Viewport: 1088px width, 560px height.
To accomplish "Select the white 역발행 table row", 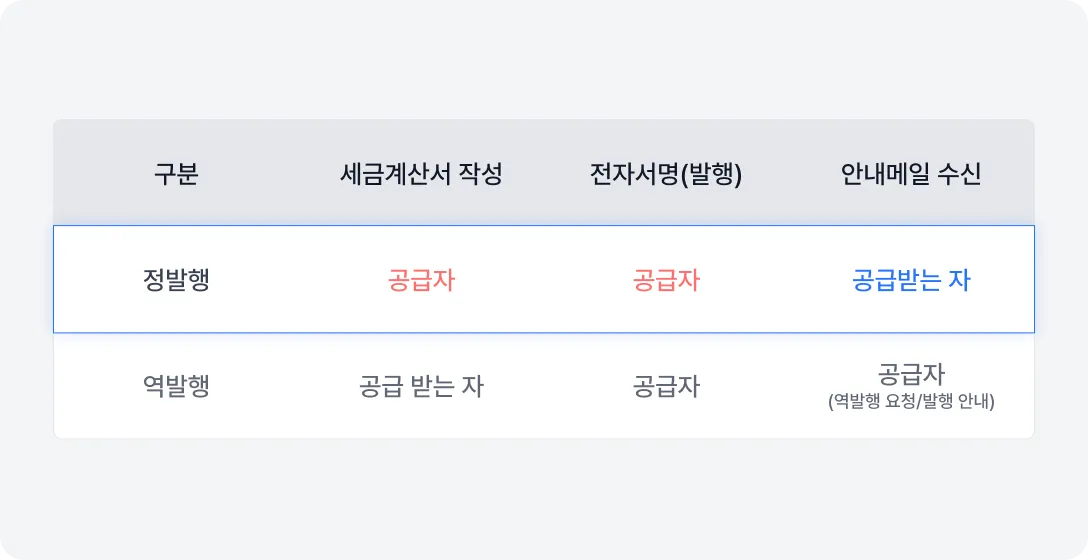I will coord(543,420).
